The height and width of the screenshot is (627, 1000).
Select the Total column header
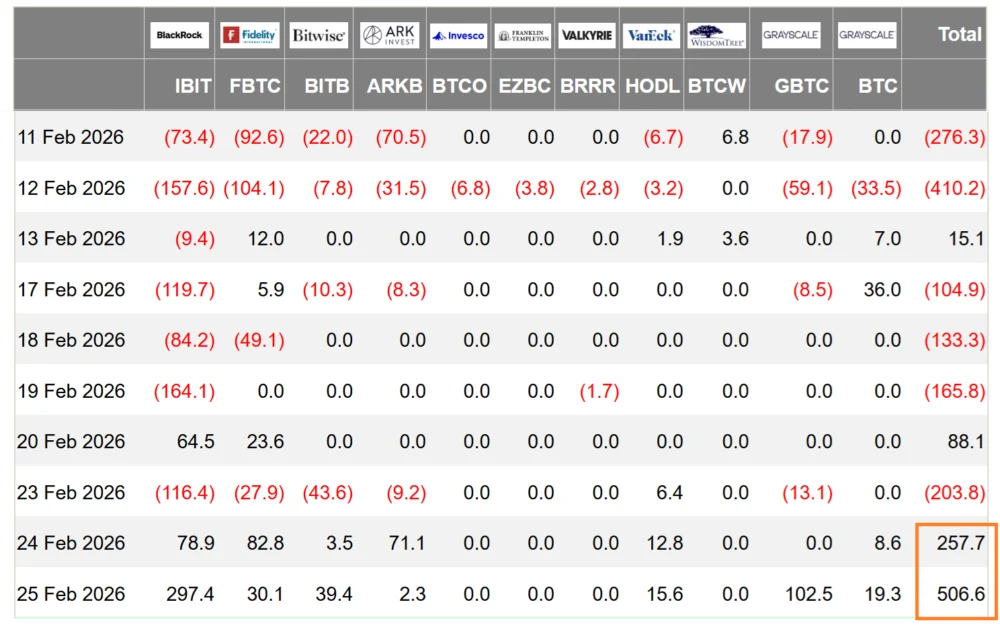[959, 34]
